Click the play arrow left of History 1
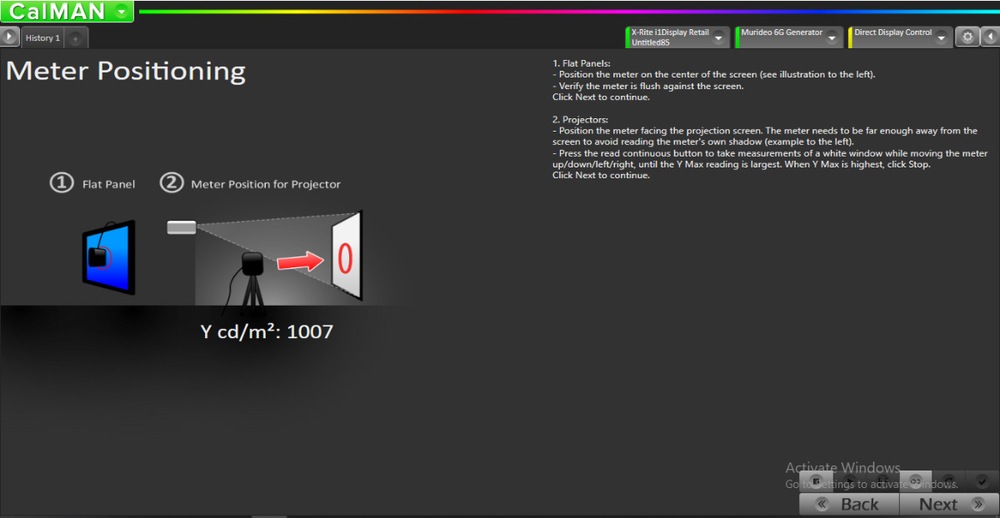 (x=9, y=37)
